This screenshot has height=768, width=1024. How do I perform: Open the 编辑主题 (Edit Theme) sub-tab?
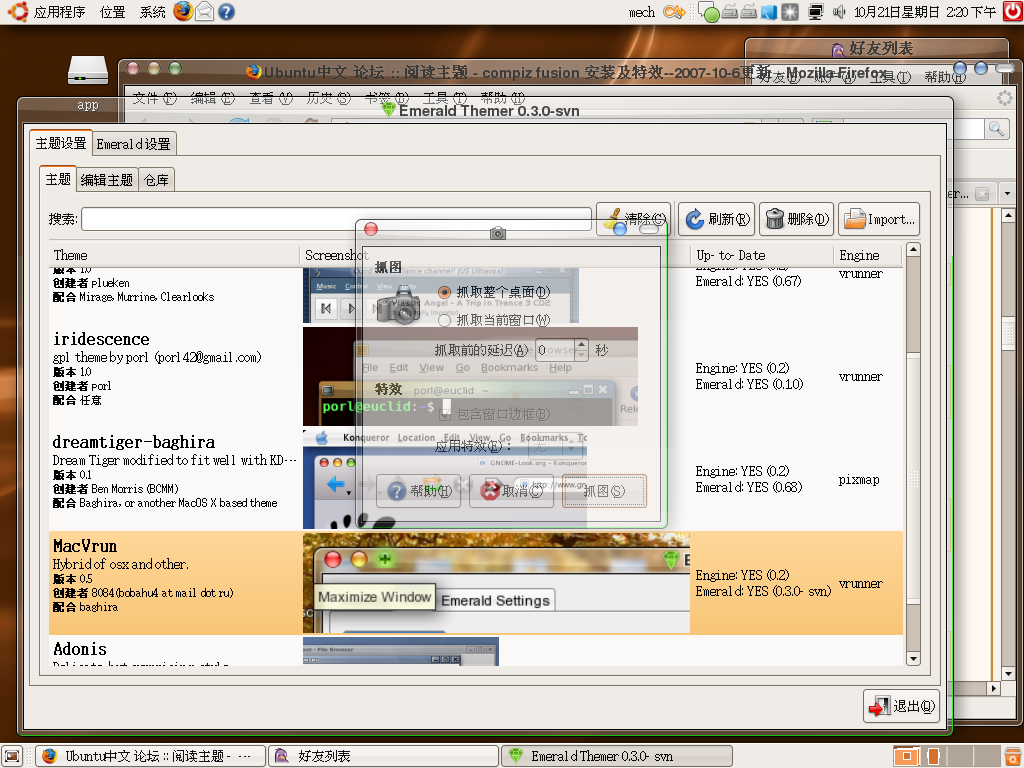coord(106,180)
